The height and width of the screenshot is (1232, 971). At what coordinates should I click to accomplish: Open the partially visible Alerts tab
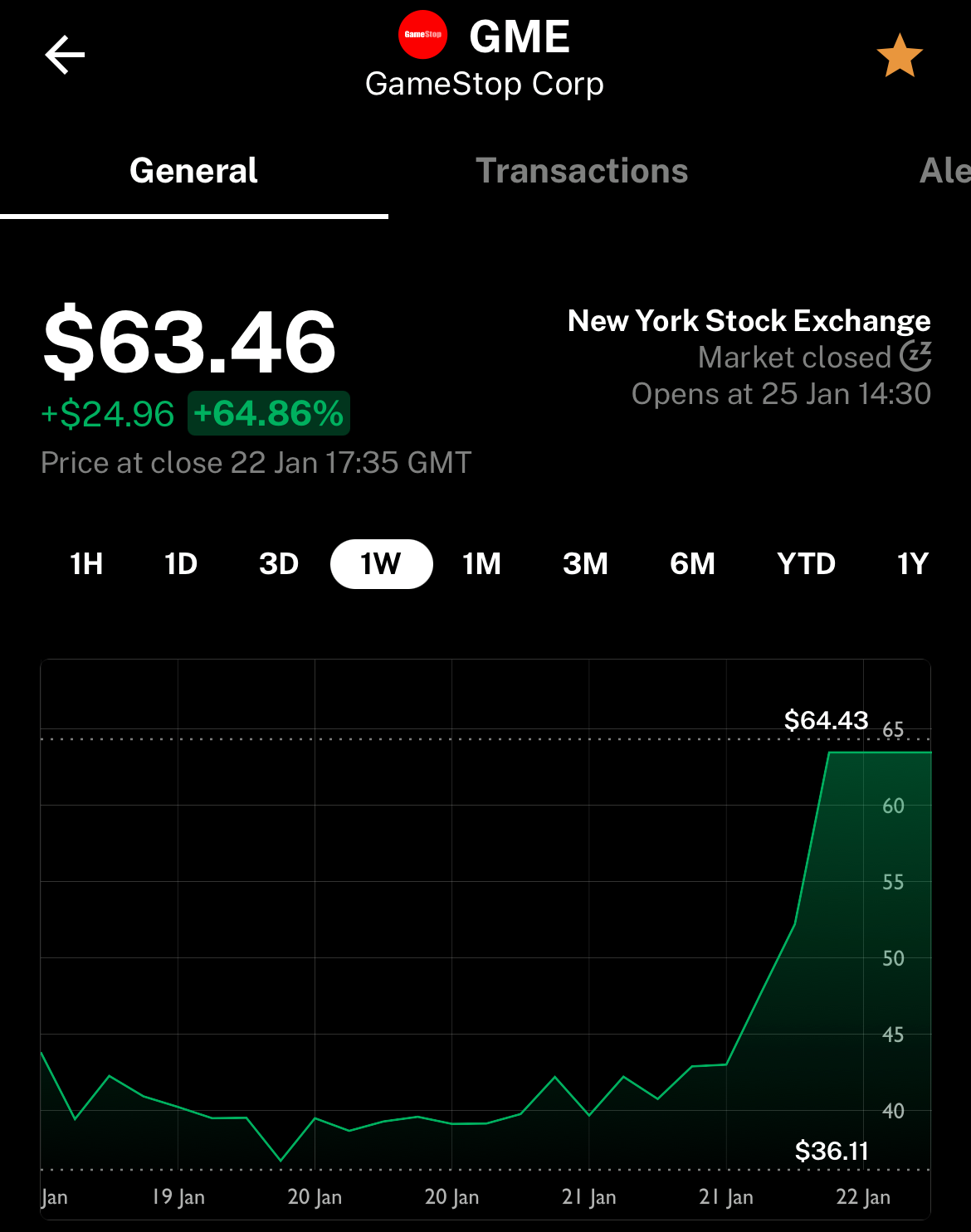coord(945,171)
